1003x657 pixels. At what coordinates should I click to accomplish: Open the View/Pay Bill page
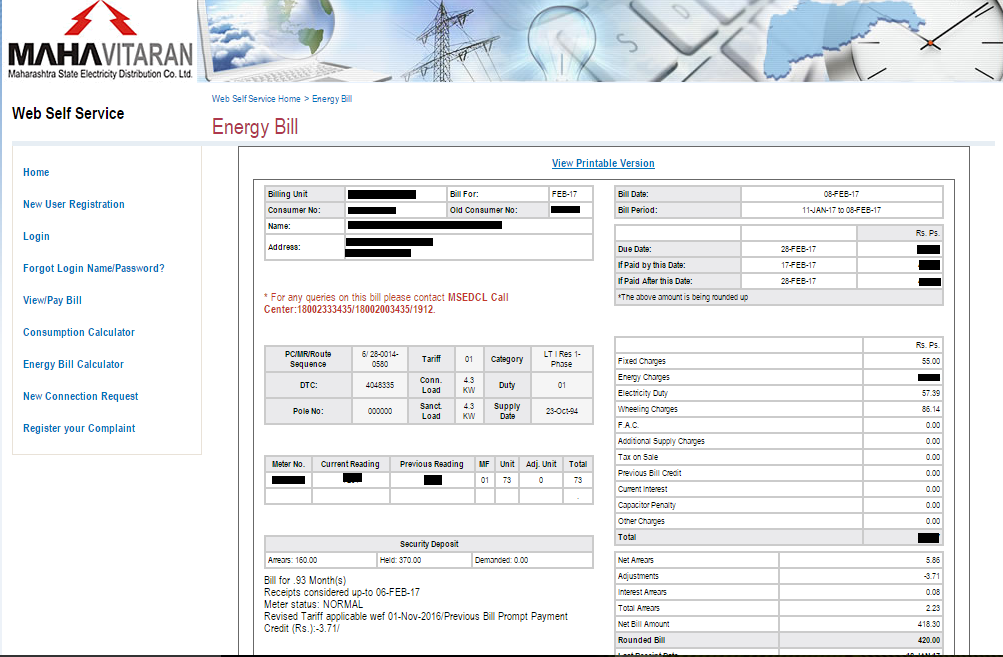point(52,300)
